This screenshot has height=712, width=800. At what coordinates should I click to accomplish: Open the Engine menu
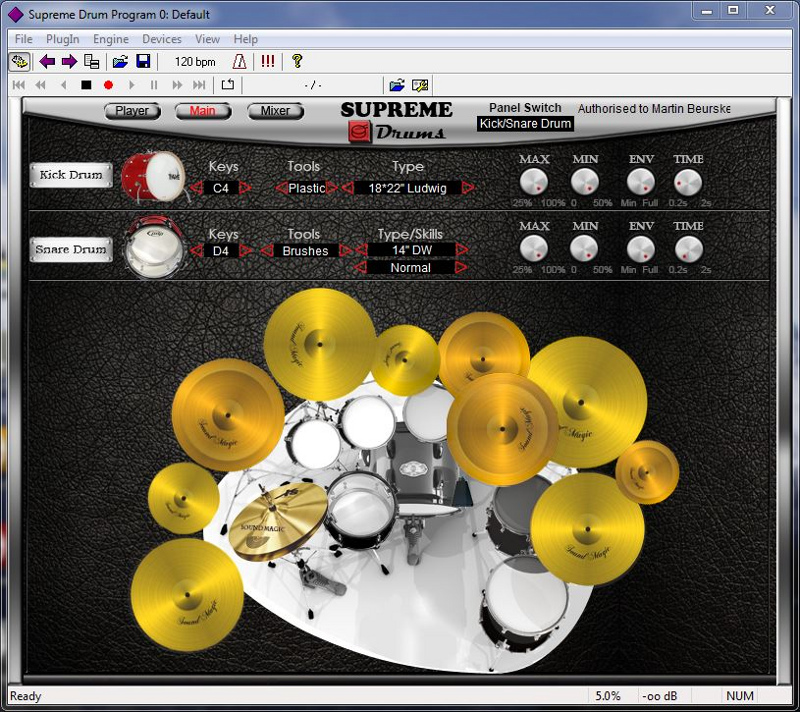[111, 39]
